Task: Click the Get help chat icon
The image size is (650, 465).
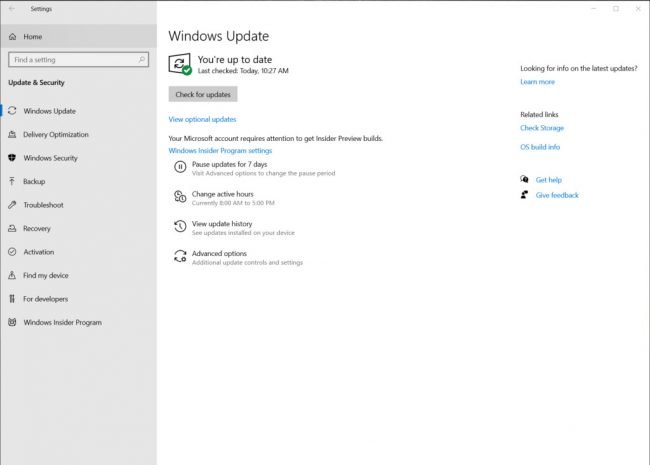Action: tap(524, 179)
